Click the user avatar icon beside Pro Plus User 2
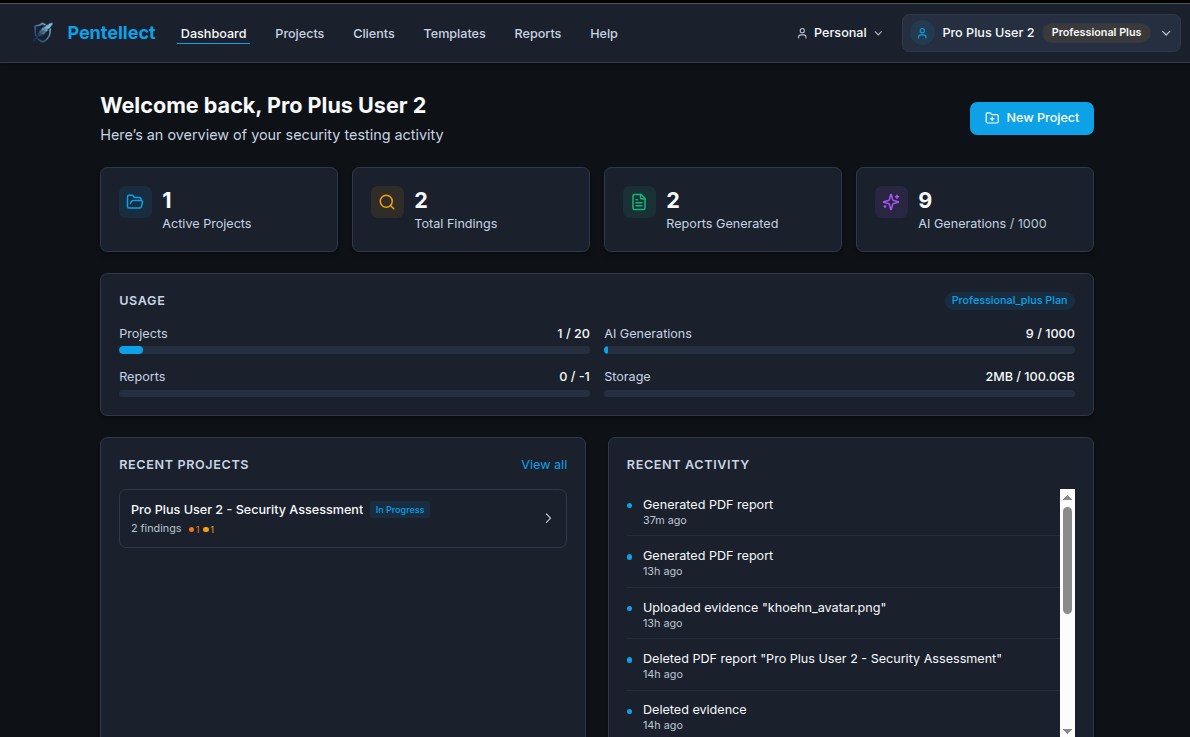The width and height of the screenshot is (1190, 737). click(x=922, y=33)
